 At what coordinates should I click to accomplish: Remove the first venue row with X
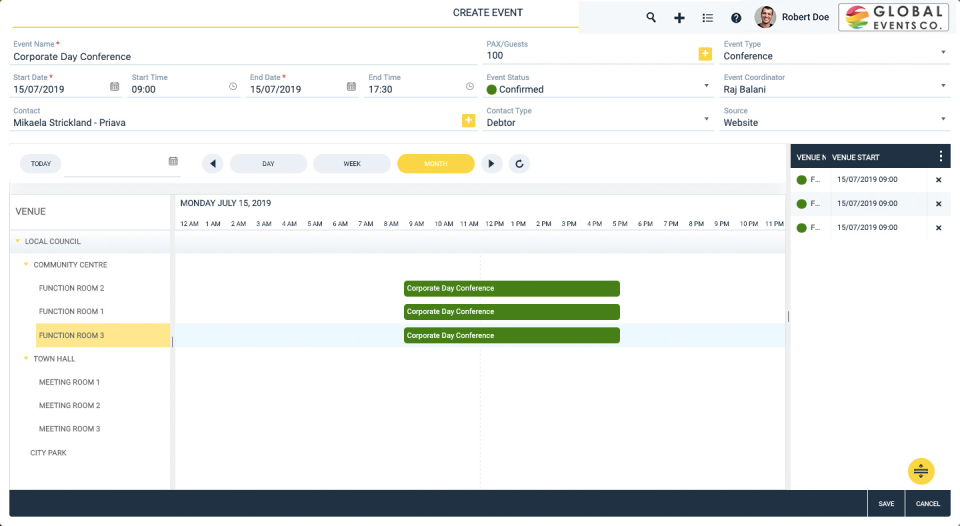[938, 180]
